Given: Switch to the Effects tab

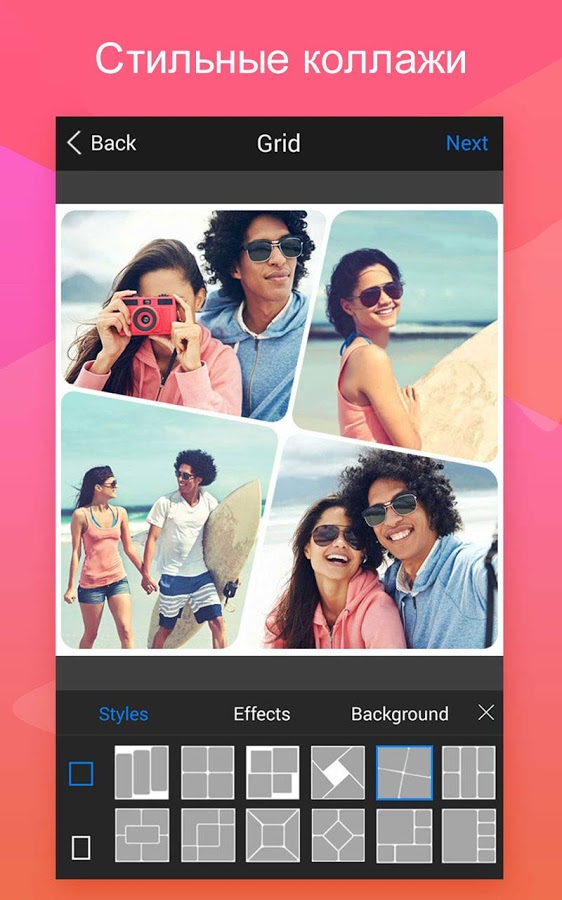Looking at the screenshot, I should (262, 714).
